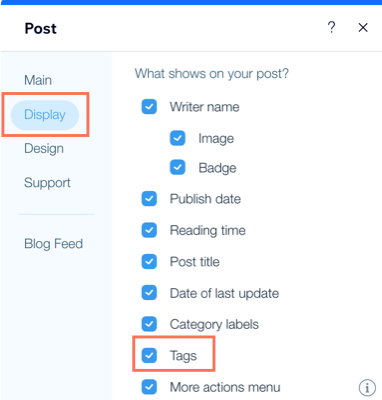Viewport: 382px width, 400px height.
Task: Disable the Badge checkbox
Action: [x=177, y=167]
